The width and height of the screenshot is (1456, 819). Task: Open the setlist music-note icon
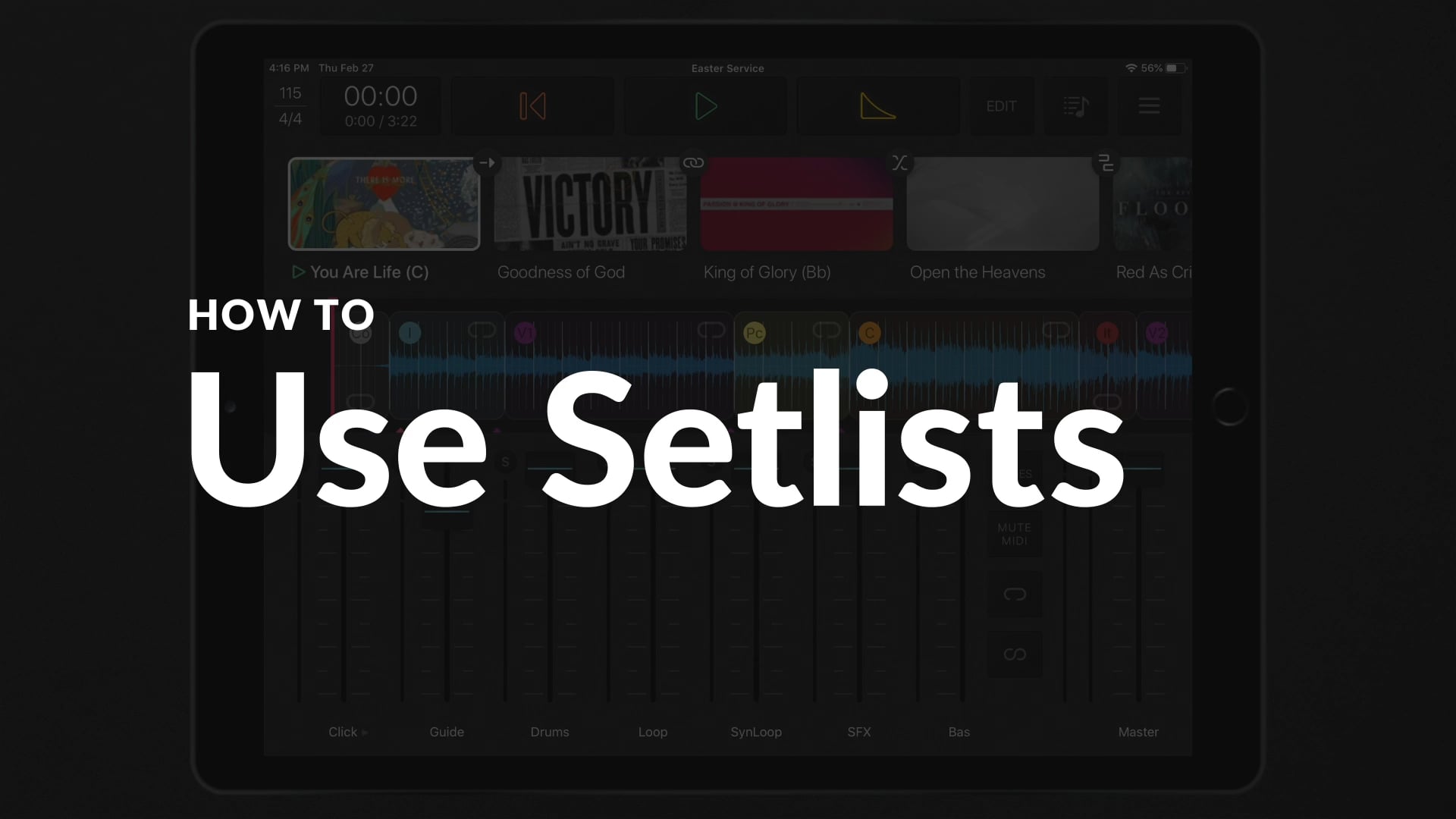tap(1075, 106)
